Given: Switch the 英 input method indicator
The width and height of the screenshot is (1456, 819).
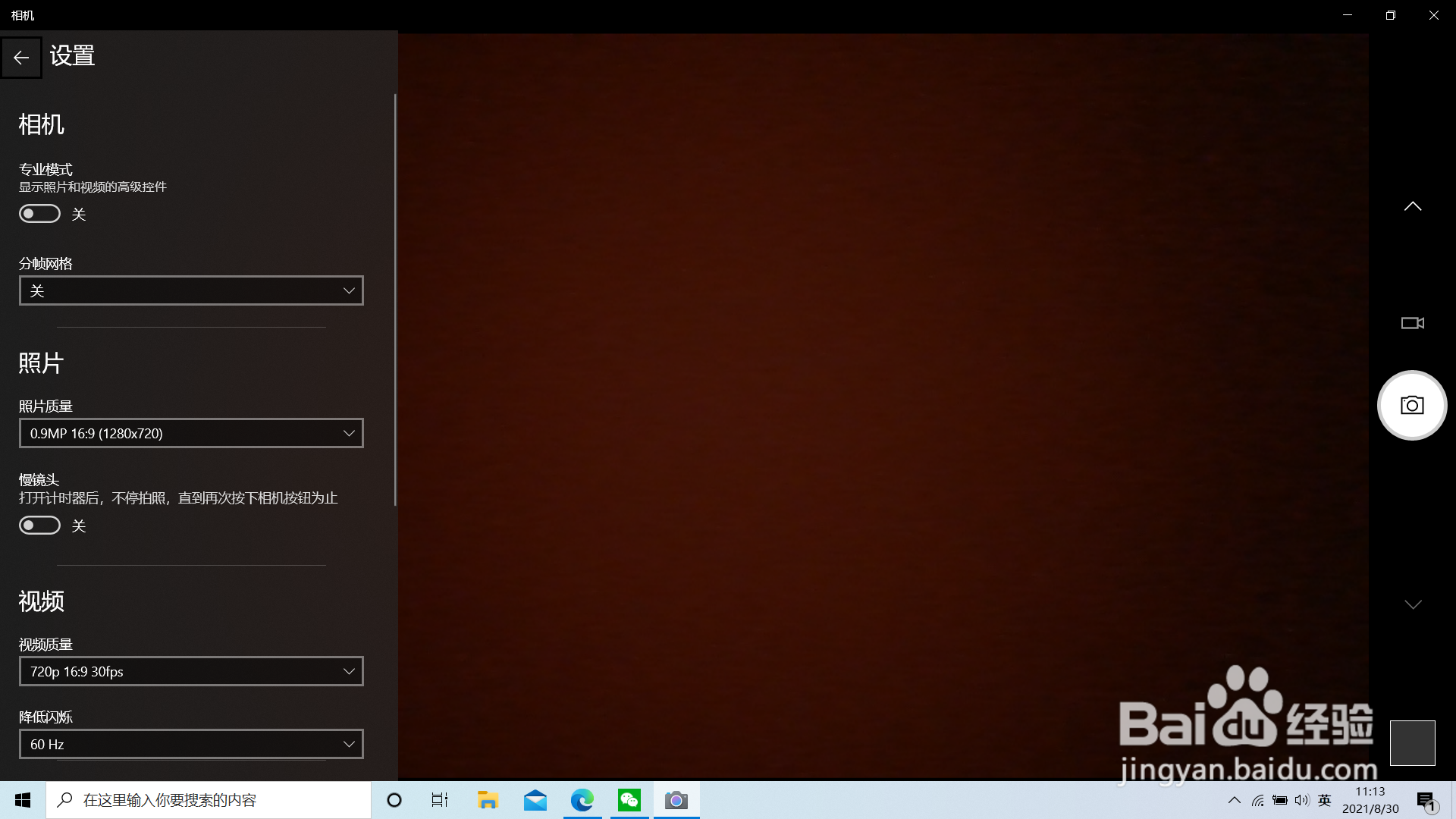Looking at the screenshot, I should (1325, 800).
